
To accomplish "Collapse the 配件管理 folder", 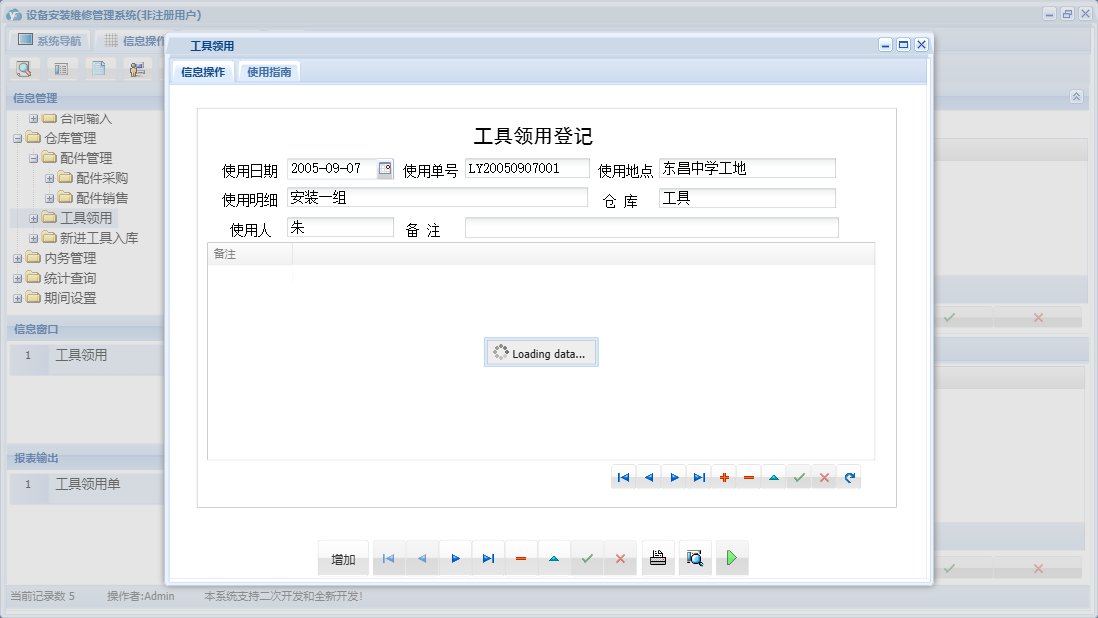I will (x=33, y=157).
